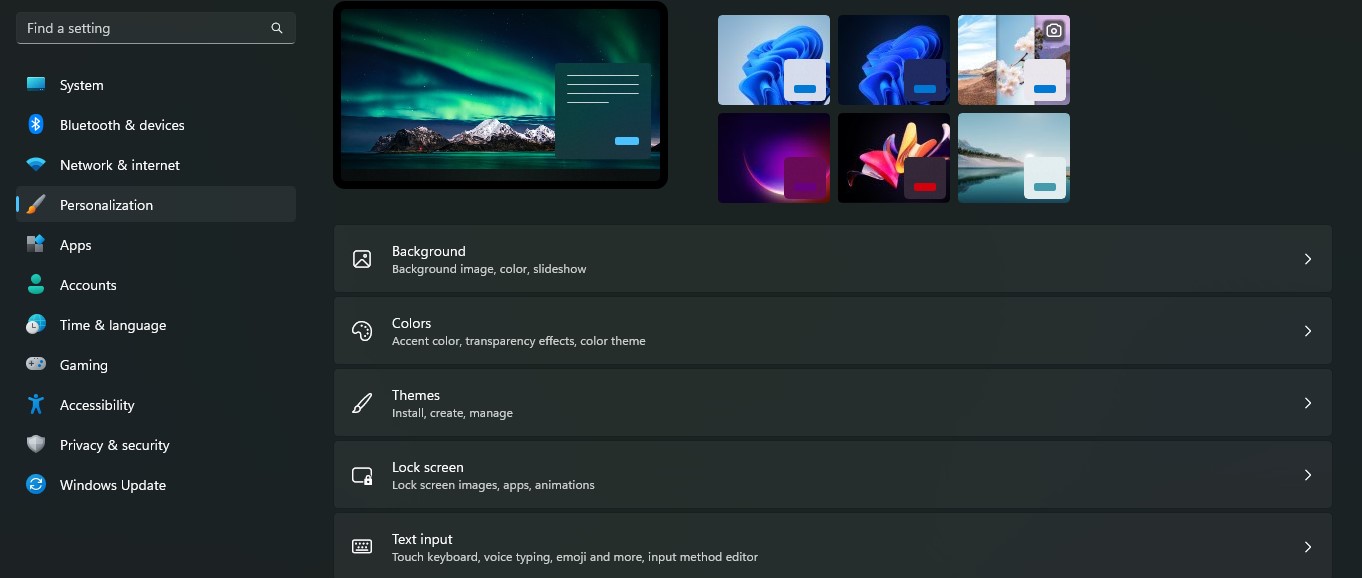The height and width of the screenshot is (578, 1362).
Task: Open Text input settings
Action: [833, 547]
